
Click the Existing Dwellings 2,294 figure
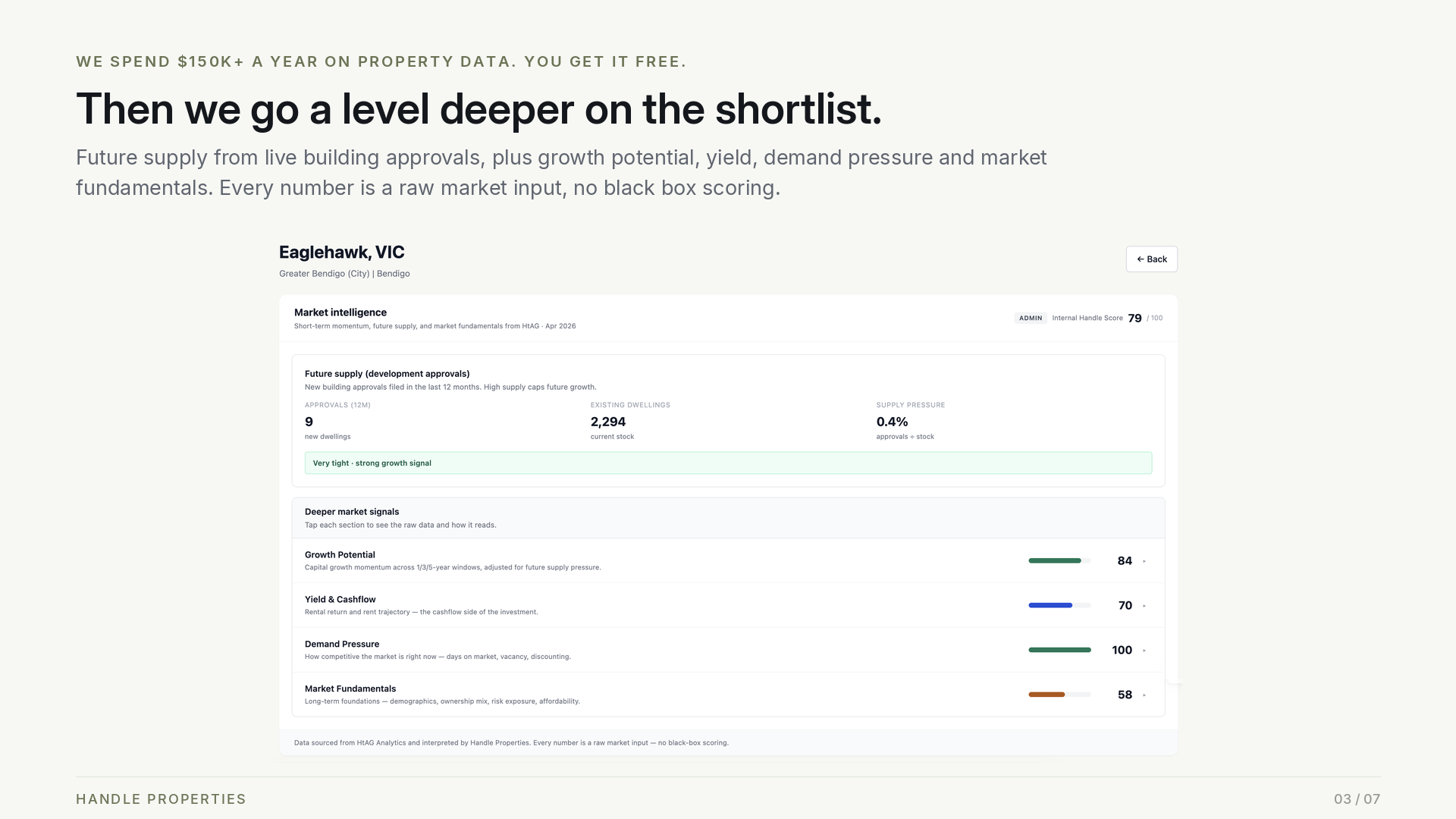point(608,422)
